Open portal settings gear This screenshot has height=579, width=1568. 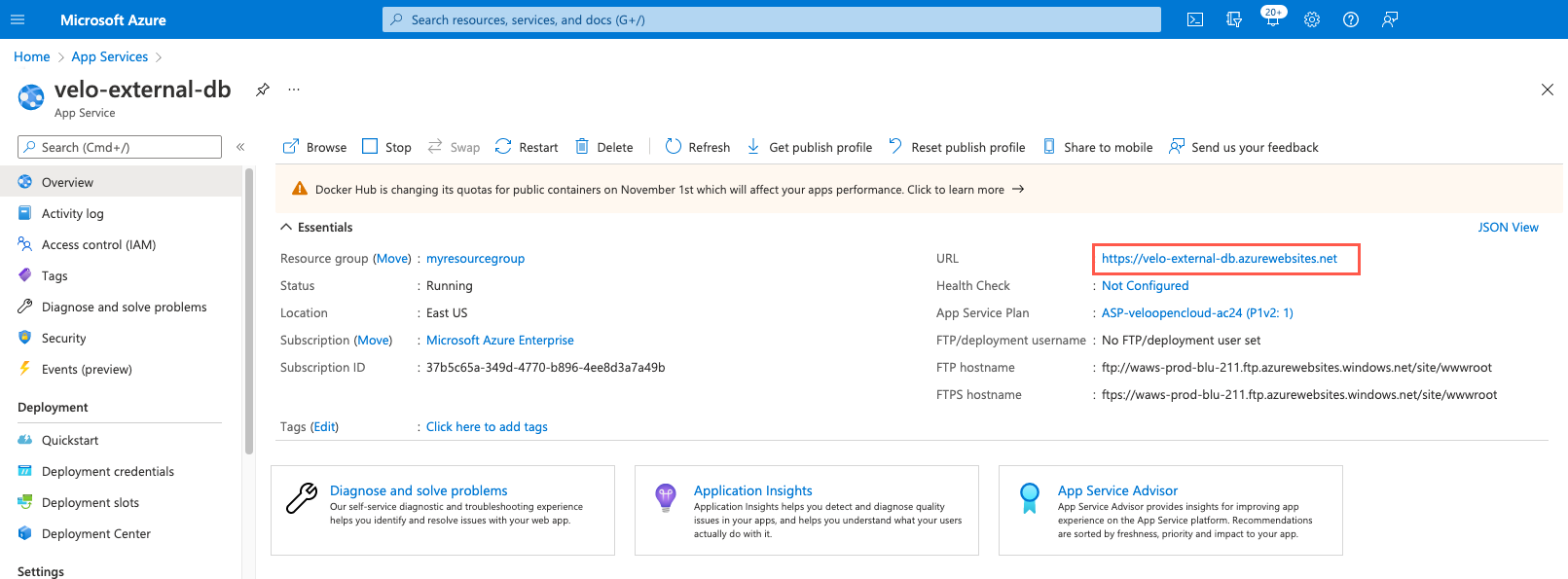tap(1312, 19)
